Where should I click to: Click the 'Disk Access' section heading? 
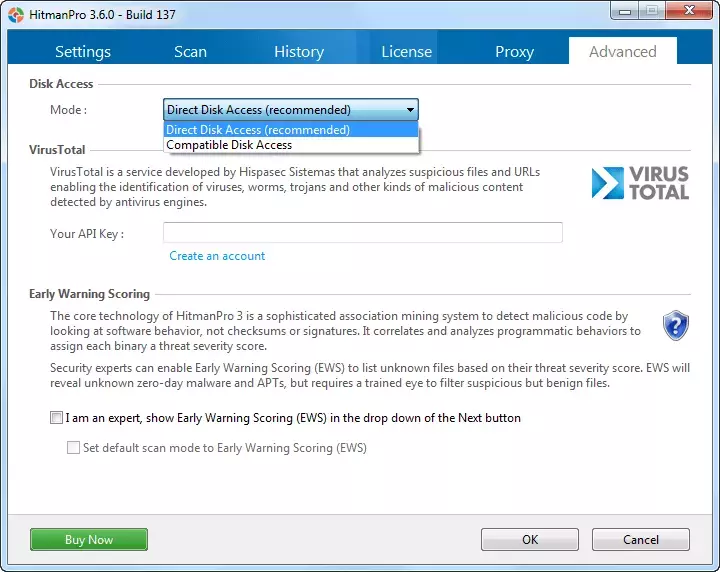61,84
